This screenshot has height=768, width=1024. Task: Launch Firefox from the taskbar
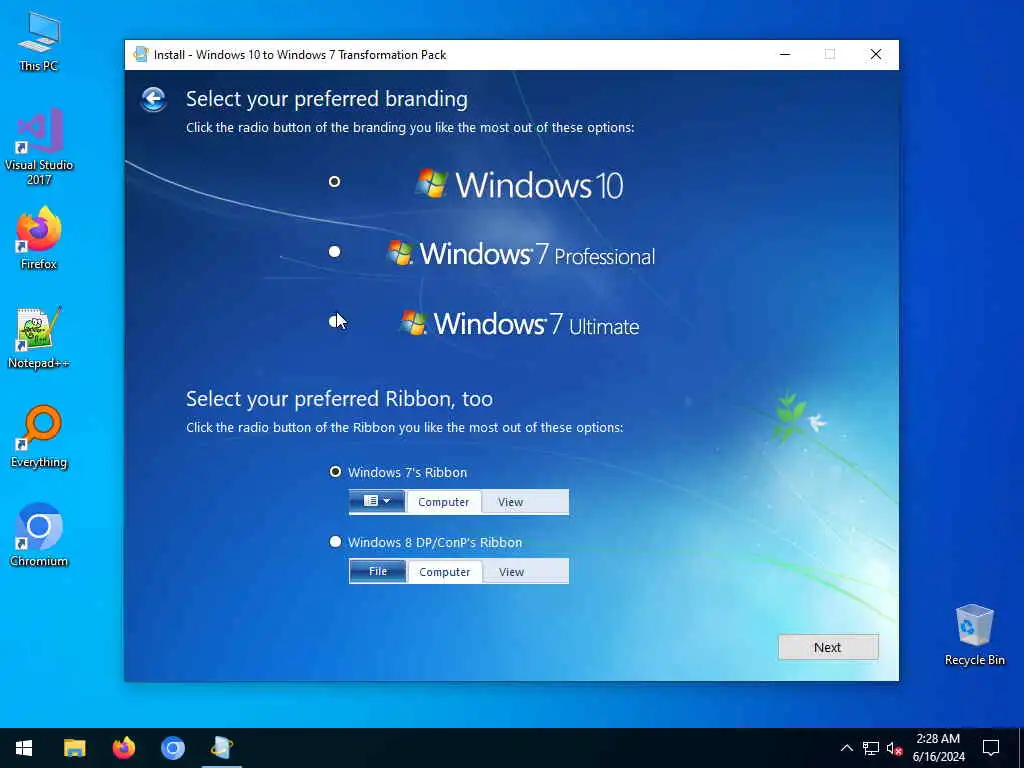[123, 748]
